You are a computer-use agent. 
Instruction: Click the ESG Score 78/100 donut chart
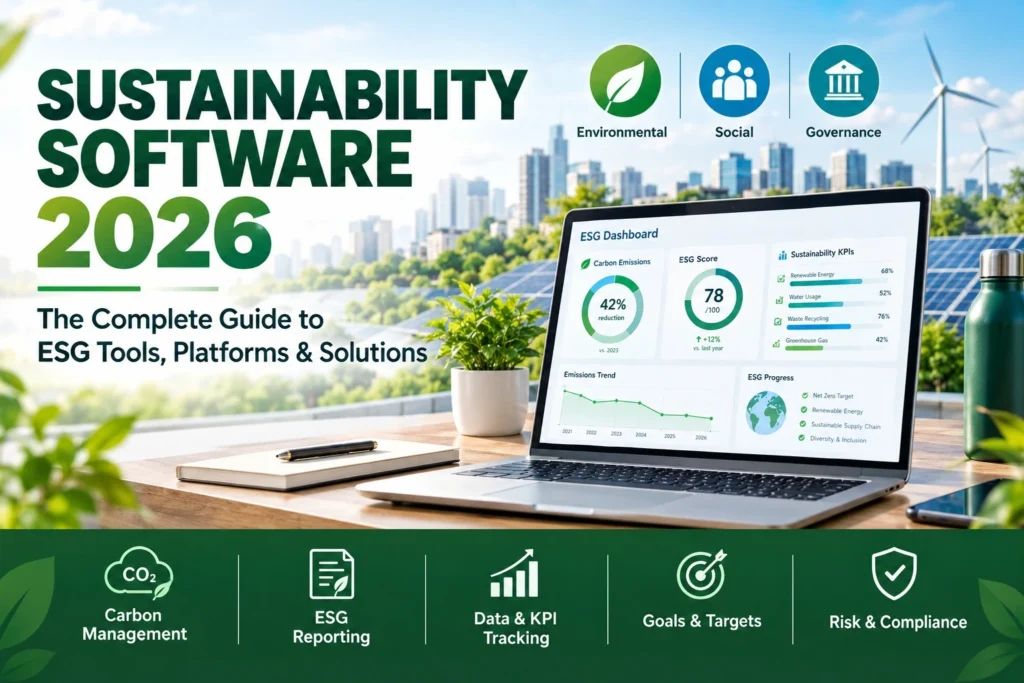(x=714, y=299)
